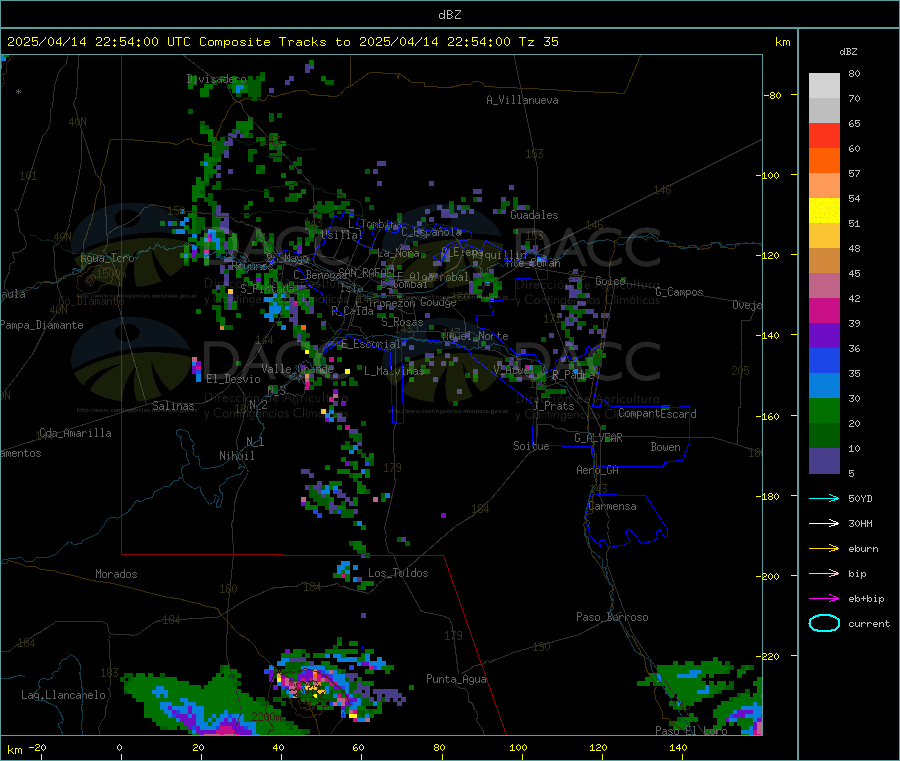The image size is (900, 761).
Task: Click the 140 km bottom axis label
Action: (x=678, y=747)
